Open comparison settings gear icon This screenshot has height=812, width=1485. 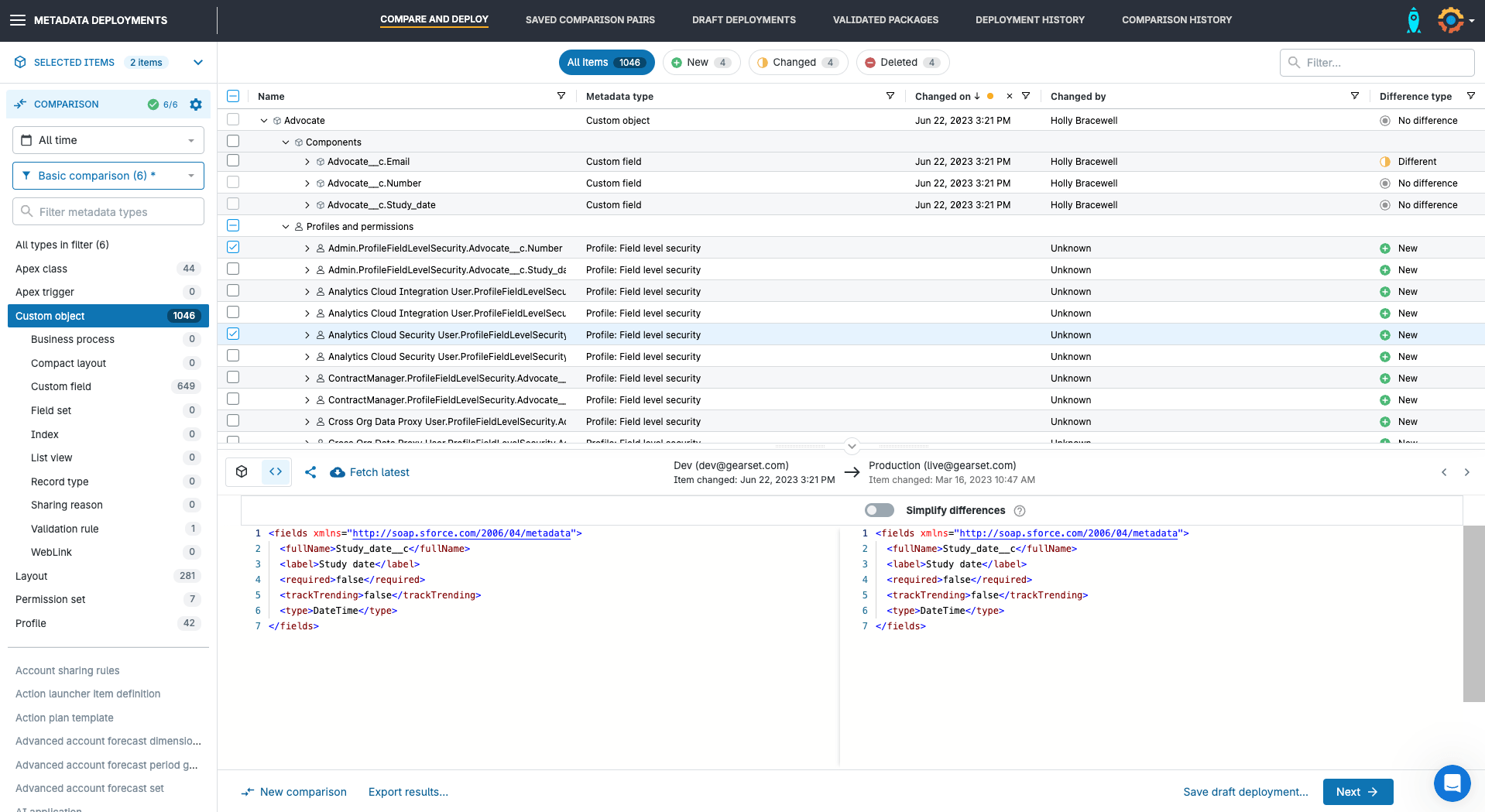click(196, 104)
